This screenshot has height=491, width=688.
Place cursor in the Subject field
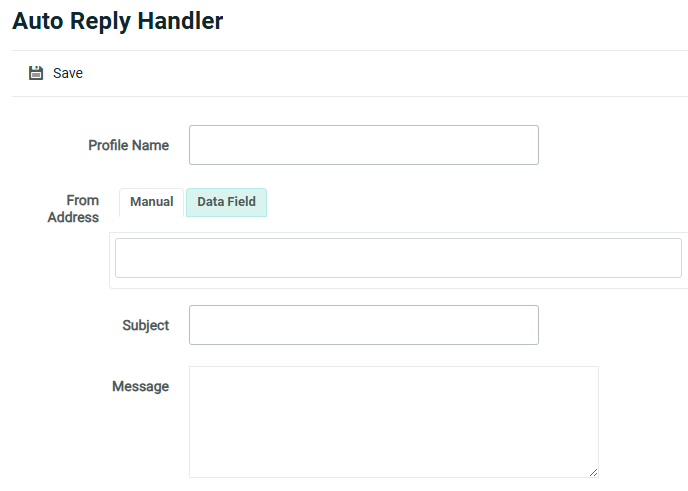pyautogui.click(x=363, y=325)
